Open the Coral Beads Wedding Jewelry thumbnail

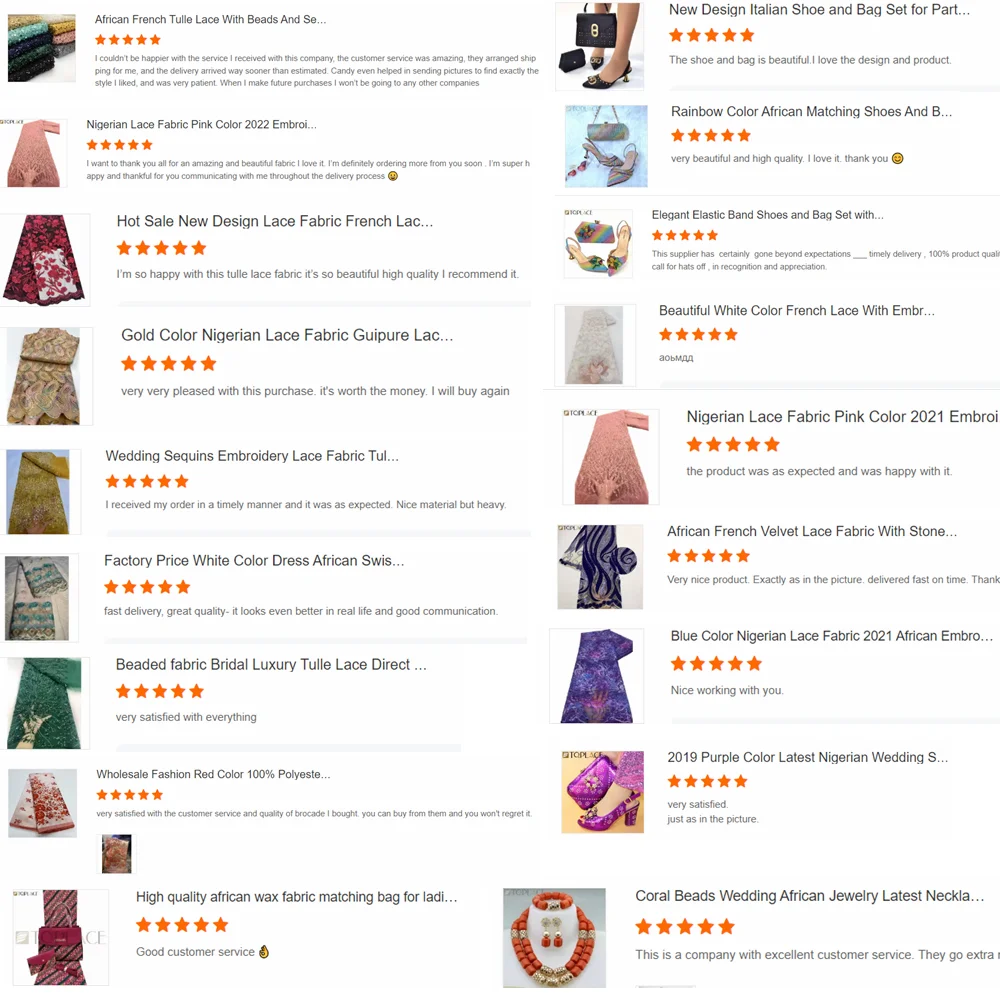(x=554, y=938)
